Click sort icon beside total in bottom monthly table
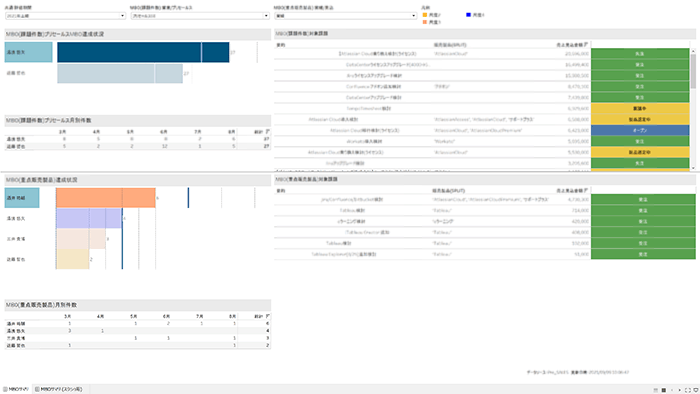Image resolution: width=700 pixels, height=394 pixels. click(267, 316)
